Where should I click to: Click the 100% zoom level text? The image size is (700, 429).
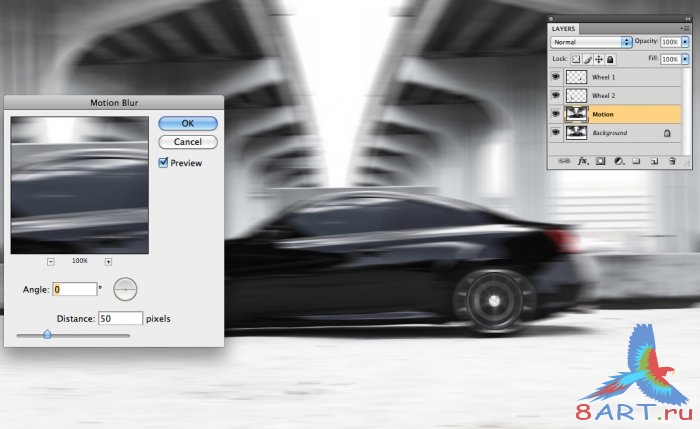pos(80,261)
